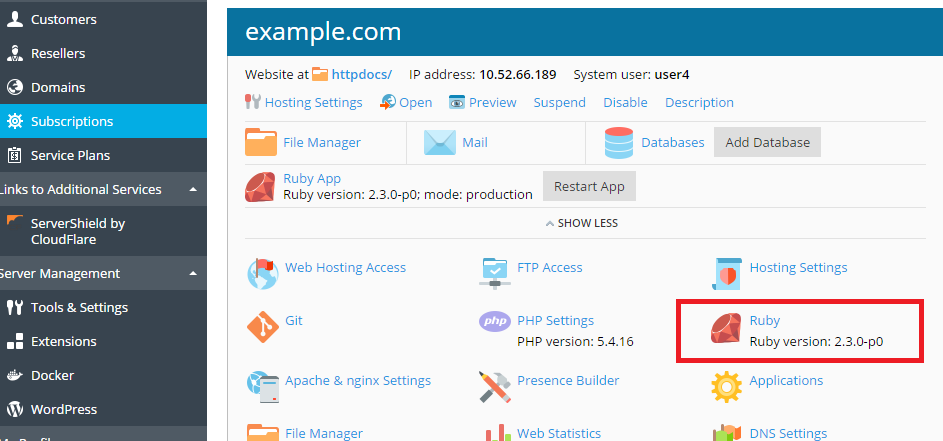Screen dimensions: 943x441
Task: Click the PHP Settings purple icon
Action: click(x=495, y=322)
